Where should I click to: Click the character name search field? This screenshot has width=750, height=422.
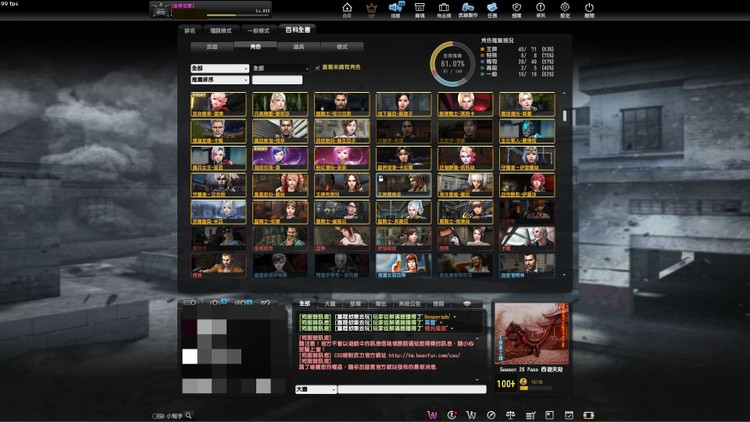coord(277,79)
